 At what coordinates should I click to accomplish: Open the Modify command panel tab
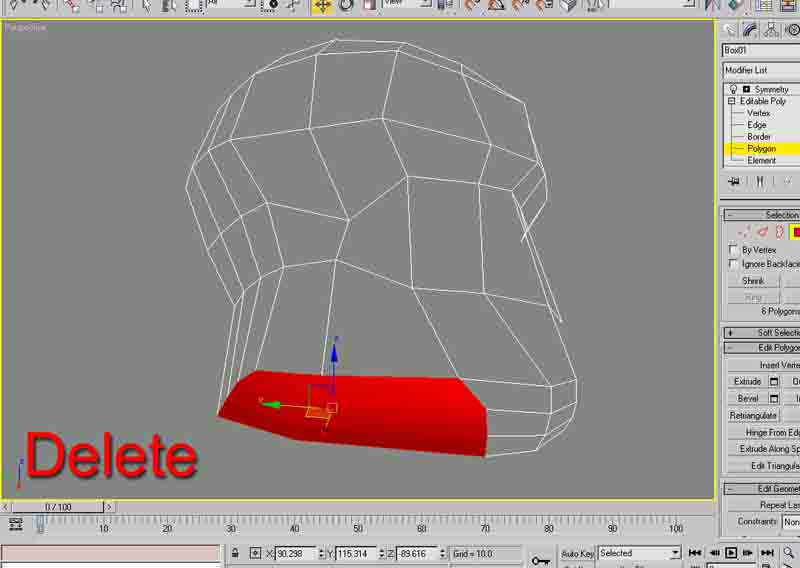pos(750,30)
